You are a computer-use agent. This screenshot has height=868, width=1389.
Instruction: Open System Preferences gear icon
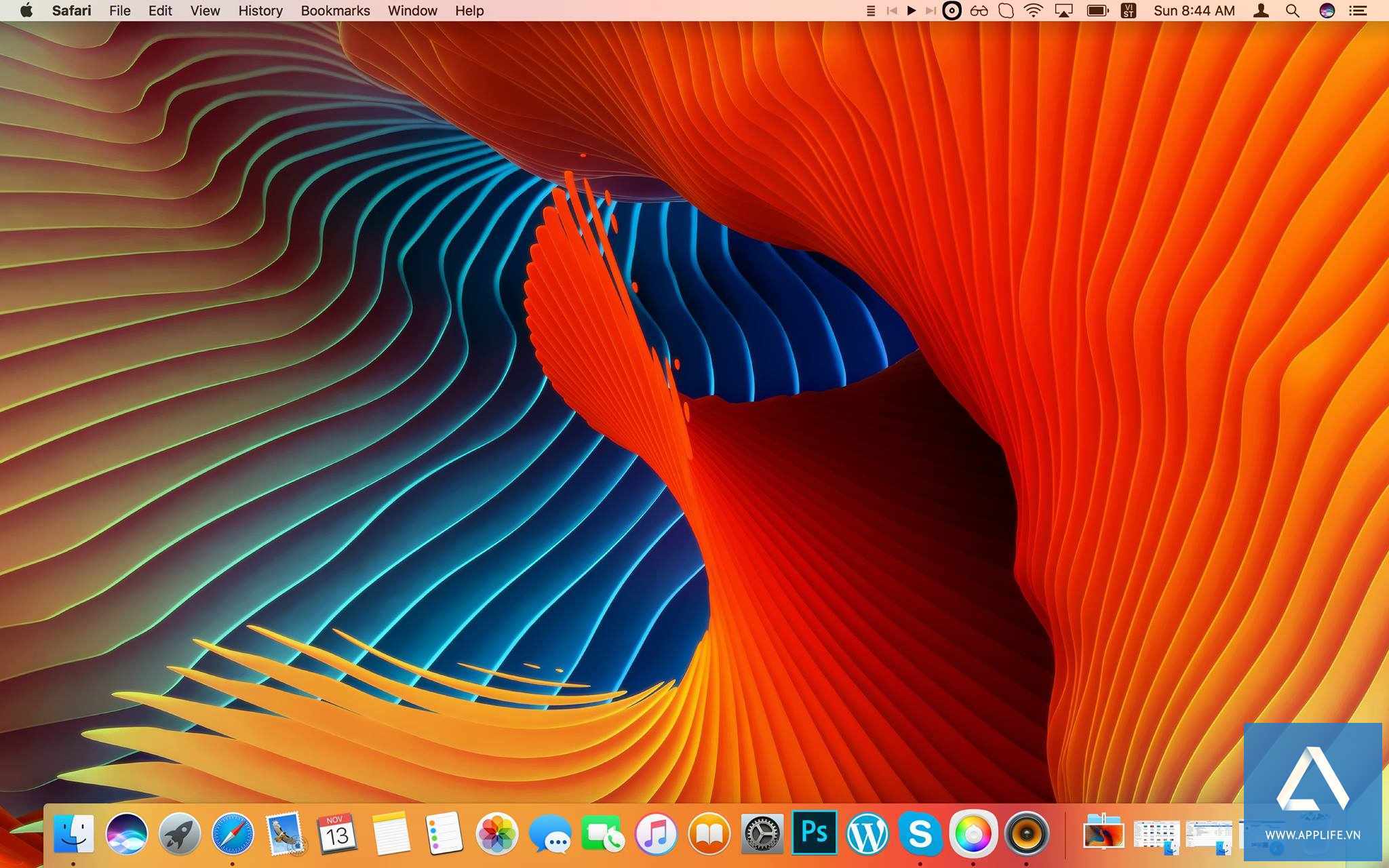[762, 833]
